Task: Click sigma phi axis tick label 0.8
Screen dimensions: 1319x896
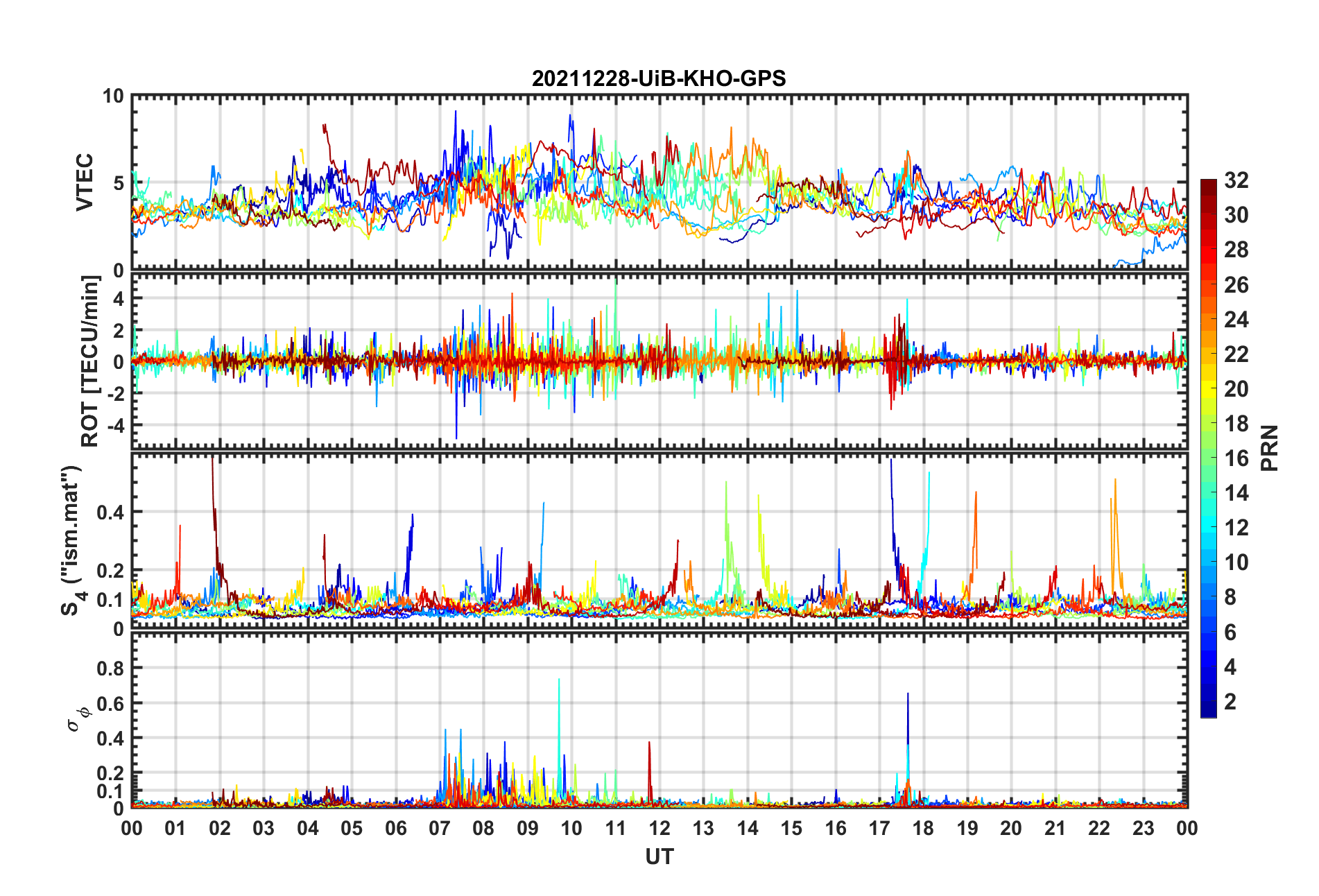Action: tap(110, 669)
